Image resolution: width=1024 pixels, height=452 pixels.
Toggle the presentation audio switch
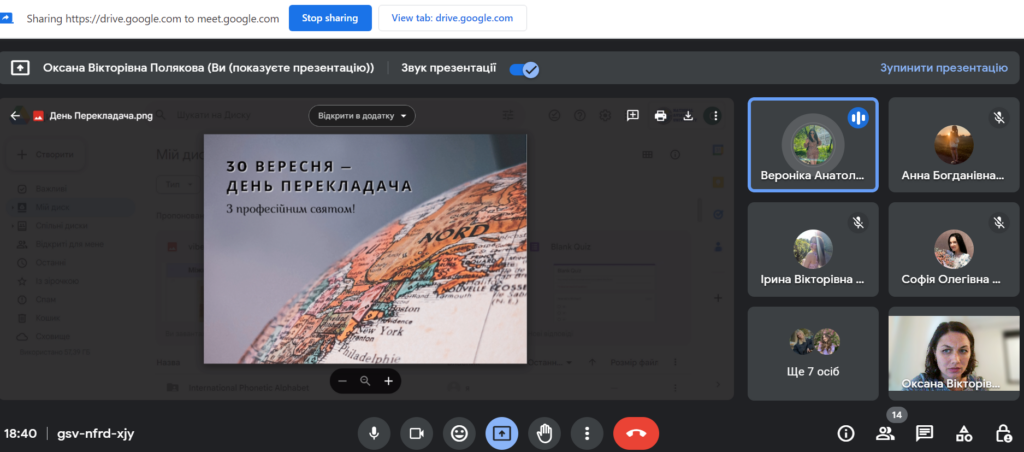[524, 69]
